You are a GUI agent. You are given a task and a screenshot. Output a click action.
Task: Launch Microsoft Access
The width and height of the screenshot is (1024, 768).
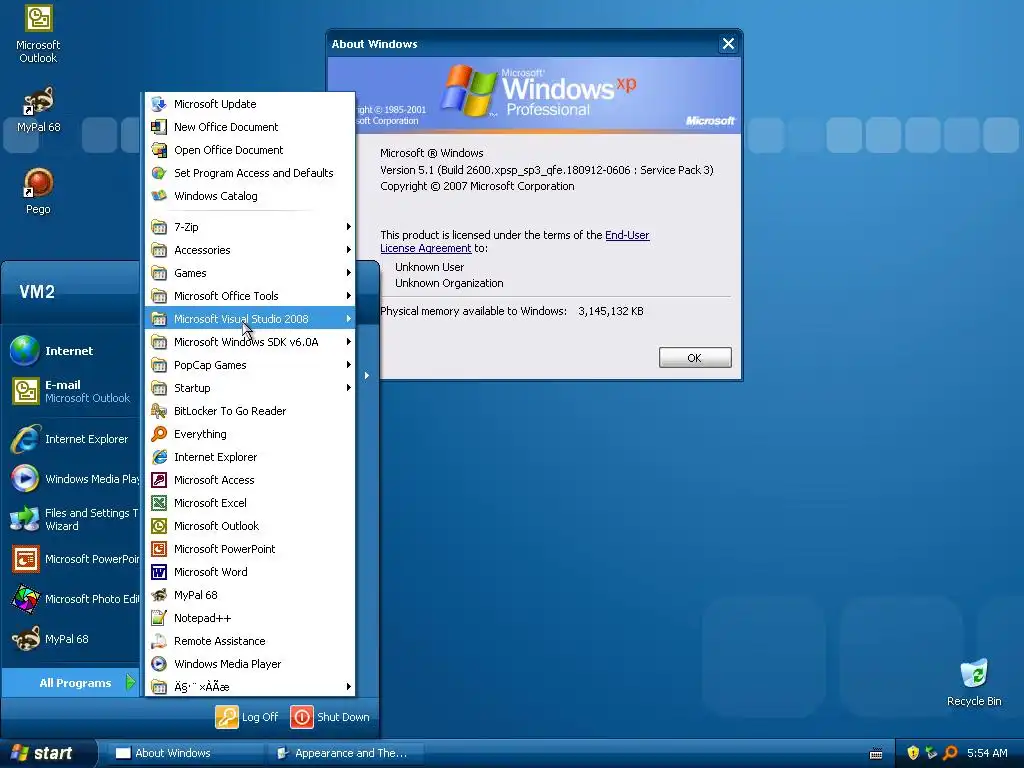(x=249, y=479)
